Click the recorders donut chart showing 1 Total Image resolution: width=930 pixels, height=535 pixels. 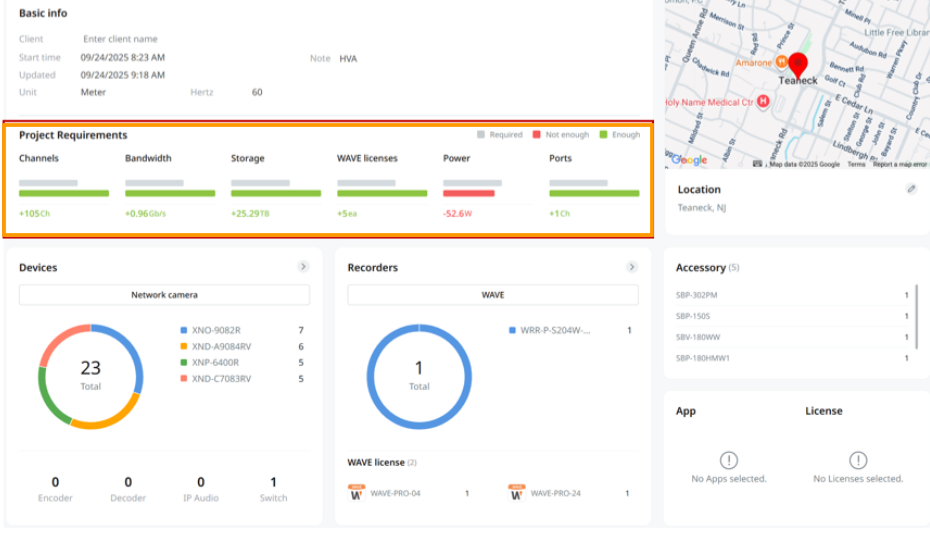pyautogui.click(x=419, y=376)
